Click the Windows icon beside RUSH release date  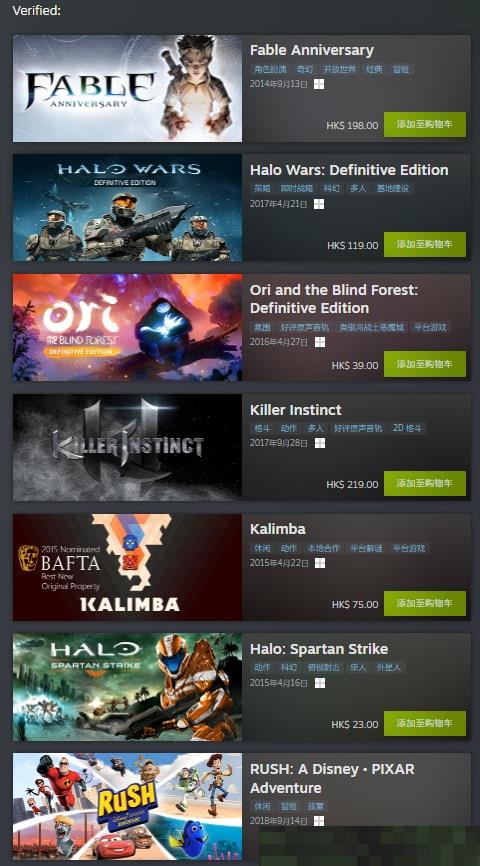319,821
